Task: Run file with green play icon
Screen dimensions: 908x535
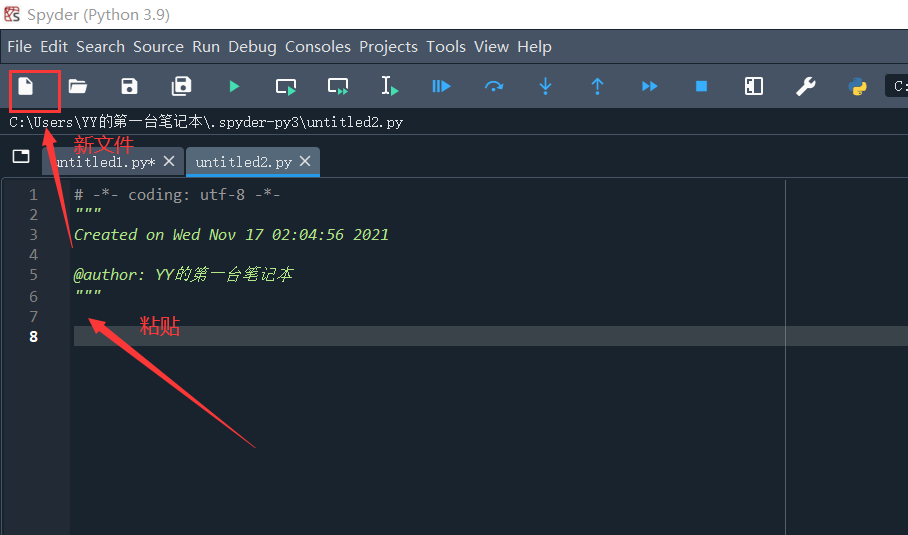Action: pos(234,86)
